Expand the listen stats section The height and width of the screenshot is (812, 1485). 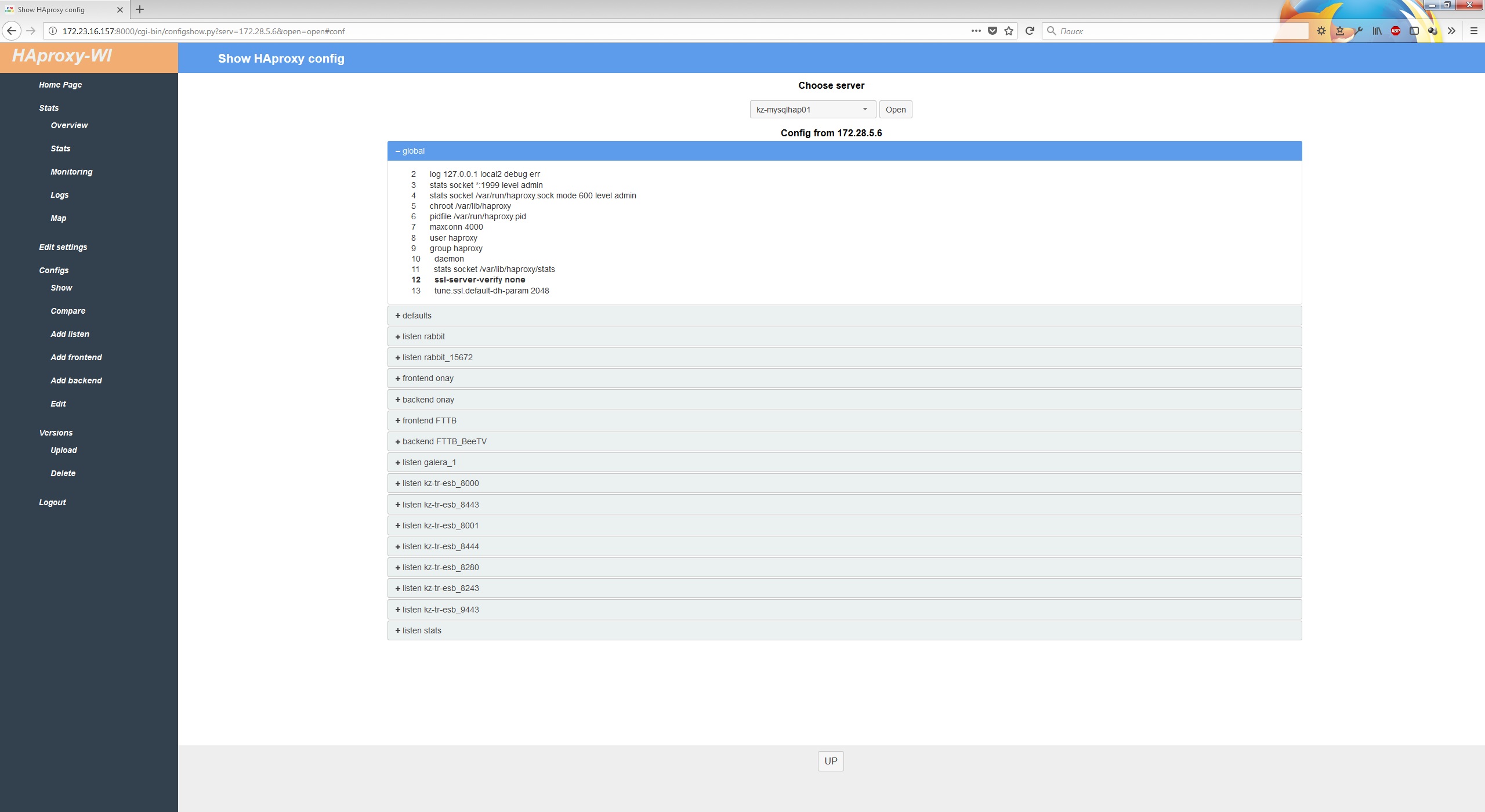pyautogui.click(x=845, y=630)
